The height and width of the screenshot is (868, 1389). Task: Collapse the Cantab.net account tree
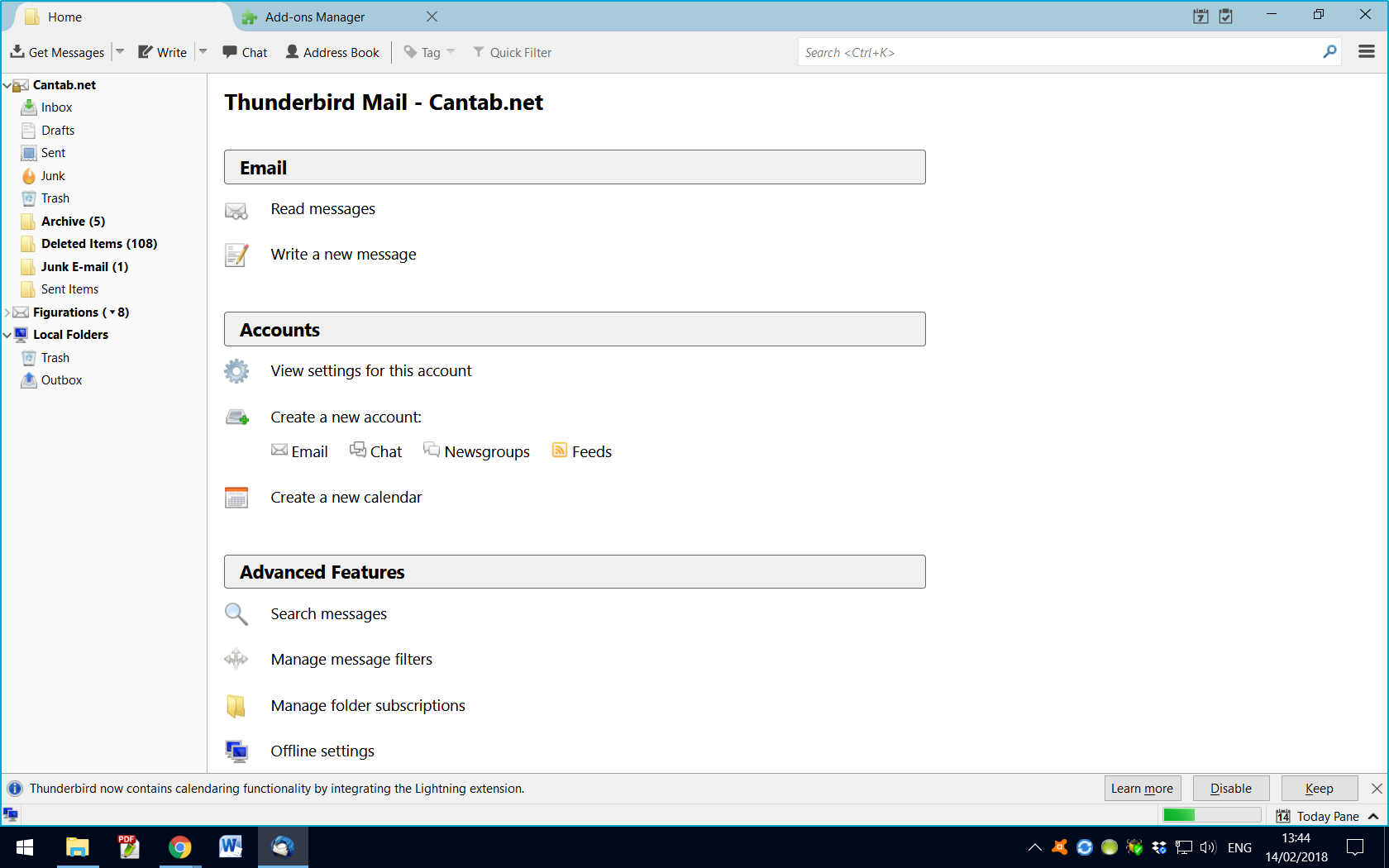point(7,84)
